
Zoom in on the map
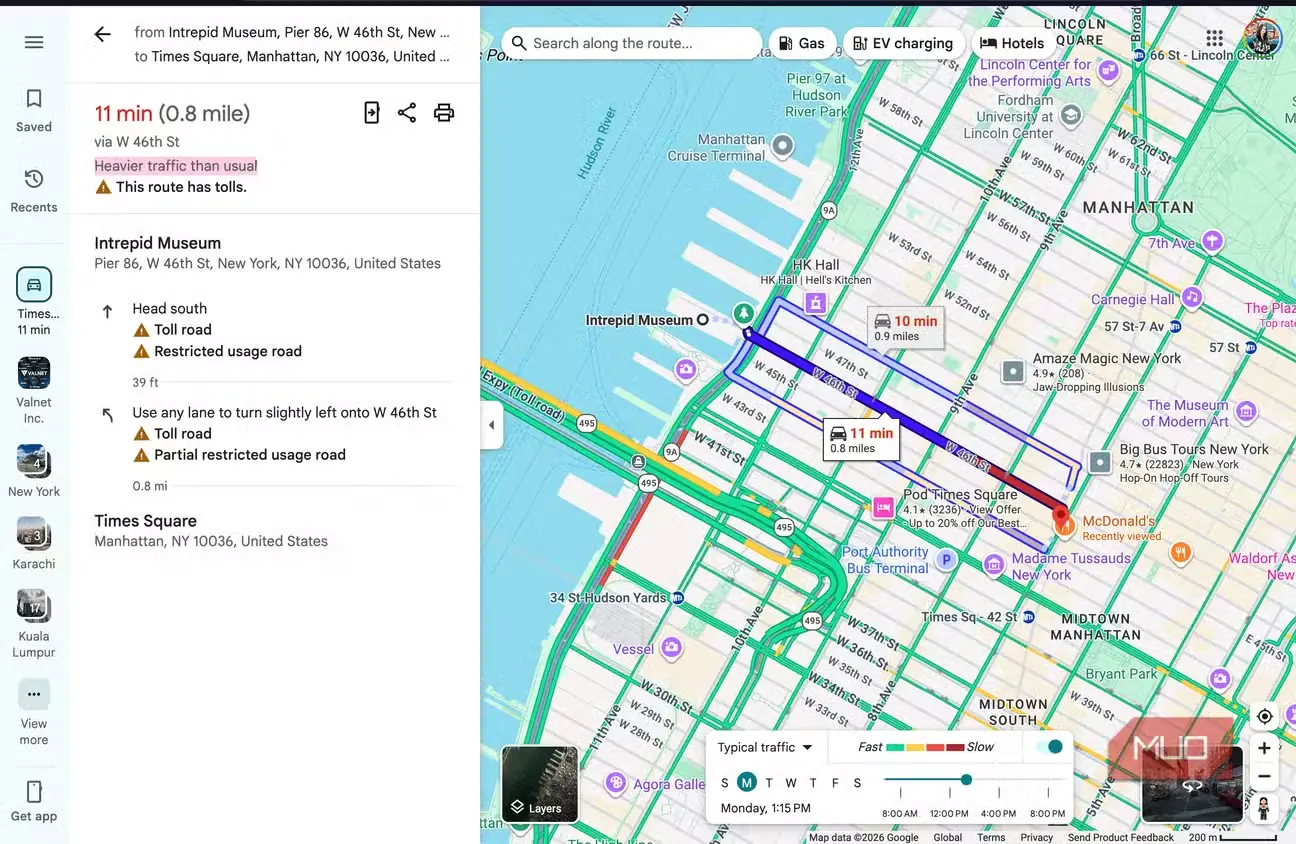click(x=1265, y=748)
